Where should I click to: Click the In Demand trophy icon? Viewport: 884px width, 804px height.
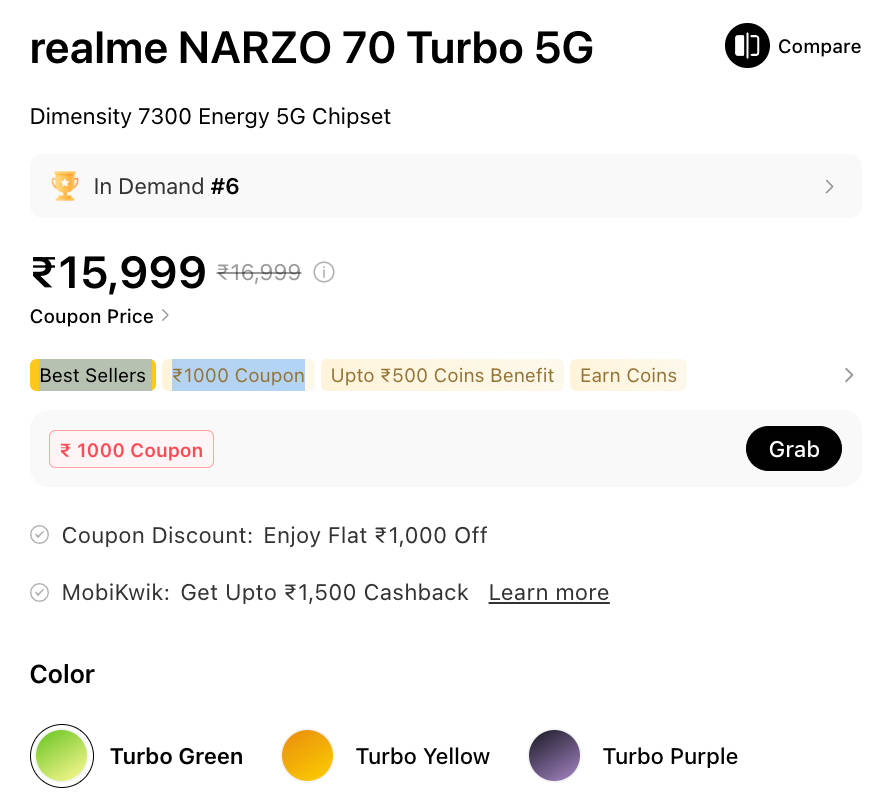[65, 186]
